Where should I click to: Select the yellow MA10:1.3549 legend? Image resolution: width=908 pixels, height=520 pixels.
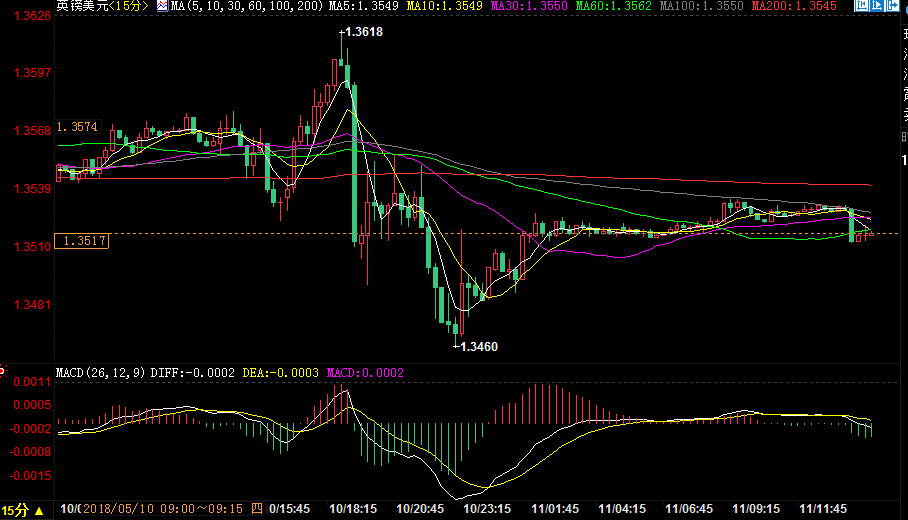(445, 6)
